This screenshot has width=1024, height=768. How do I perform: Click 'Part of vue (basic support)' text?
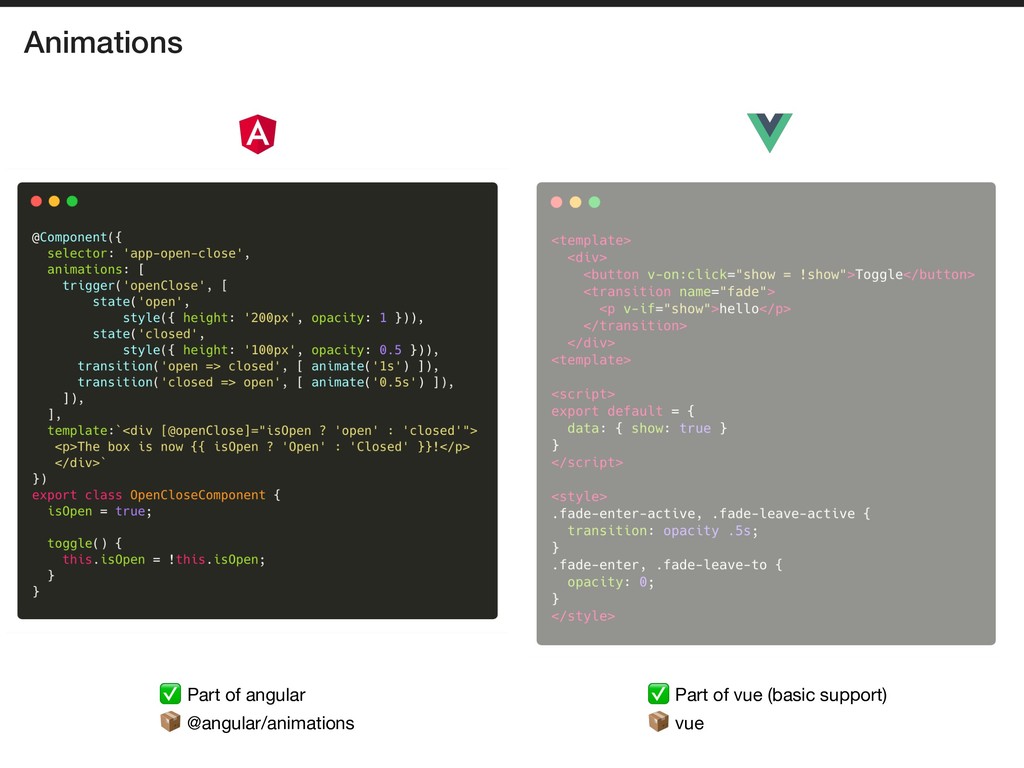[x=781, y=695]
